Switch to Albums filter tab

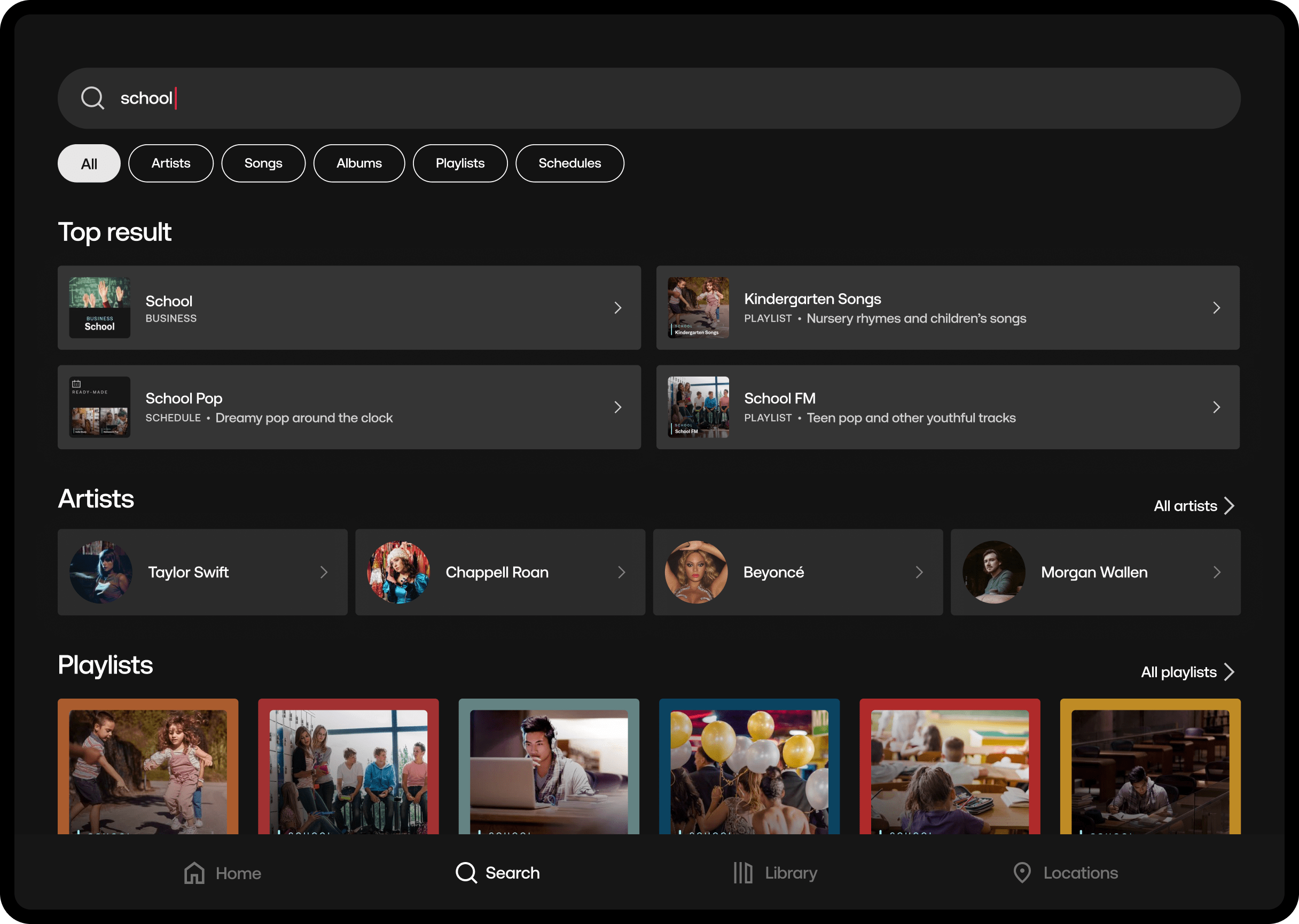tap(359, 163)
